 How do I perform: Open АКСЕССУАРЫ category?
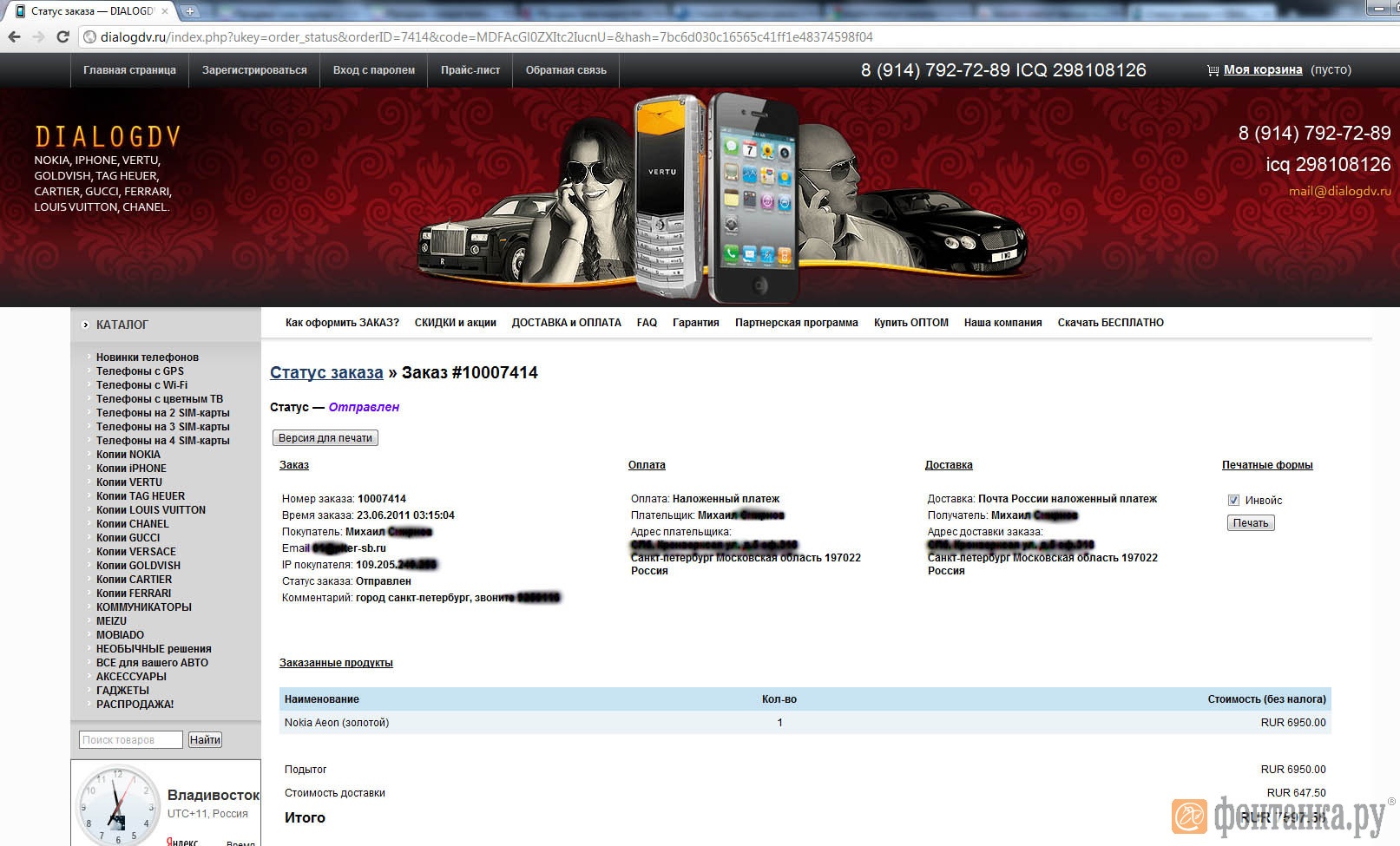coord(131,677)
